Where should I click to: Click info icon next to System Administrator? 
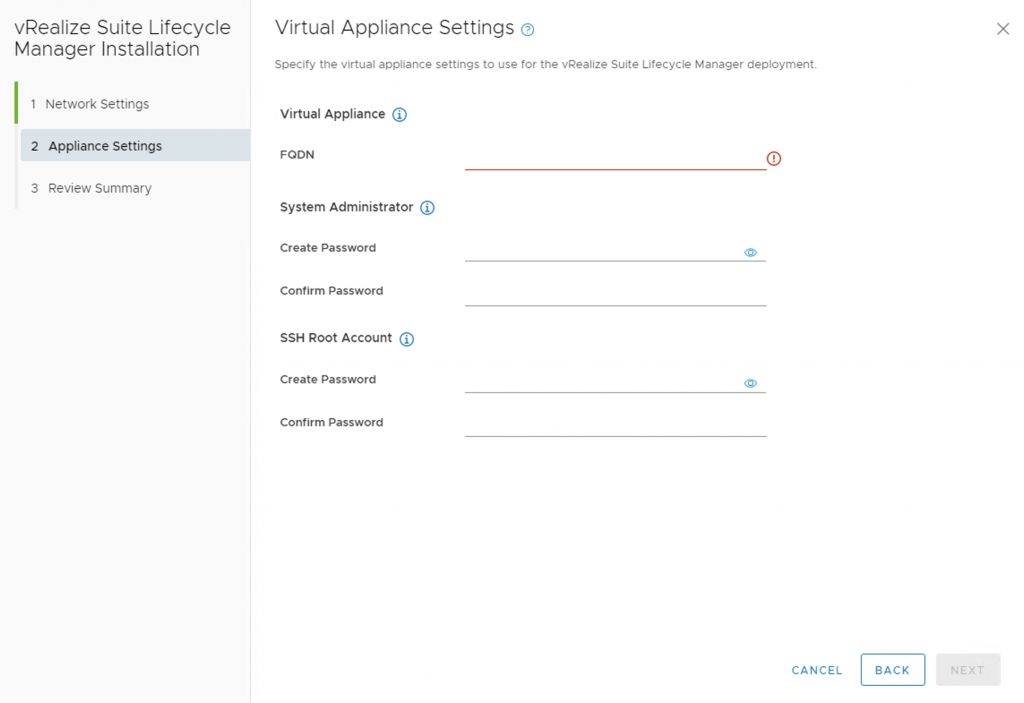[x=427, y=208]
